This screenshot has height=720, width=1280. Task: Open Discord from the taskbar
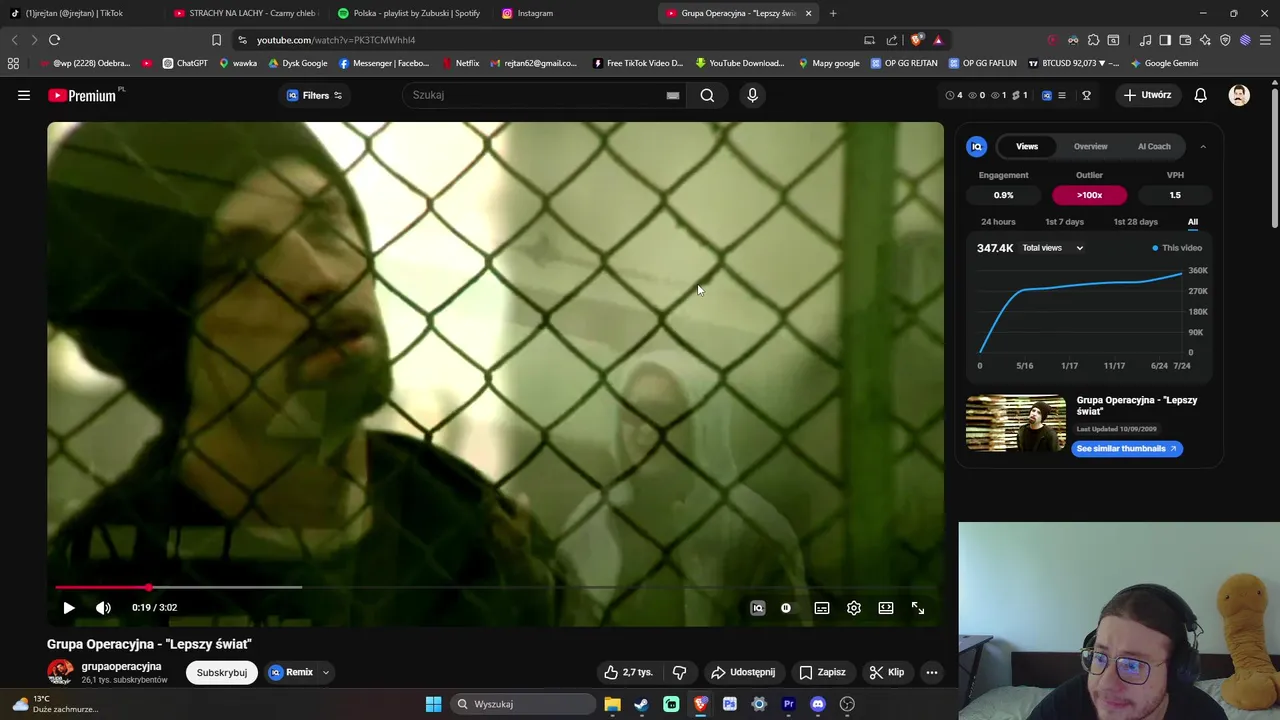pyautogui.click(x=818, y=704)
